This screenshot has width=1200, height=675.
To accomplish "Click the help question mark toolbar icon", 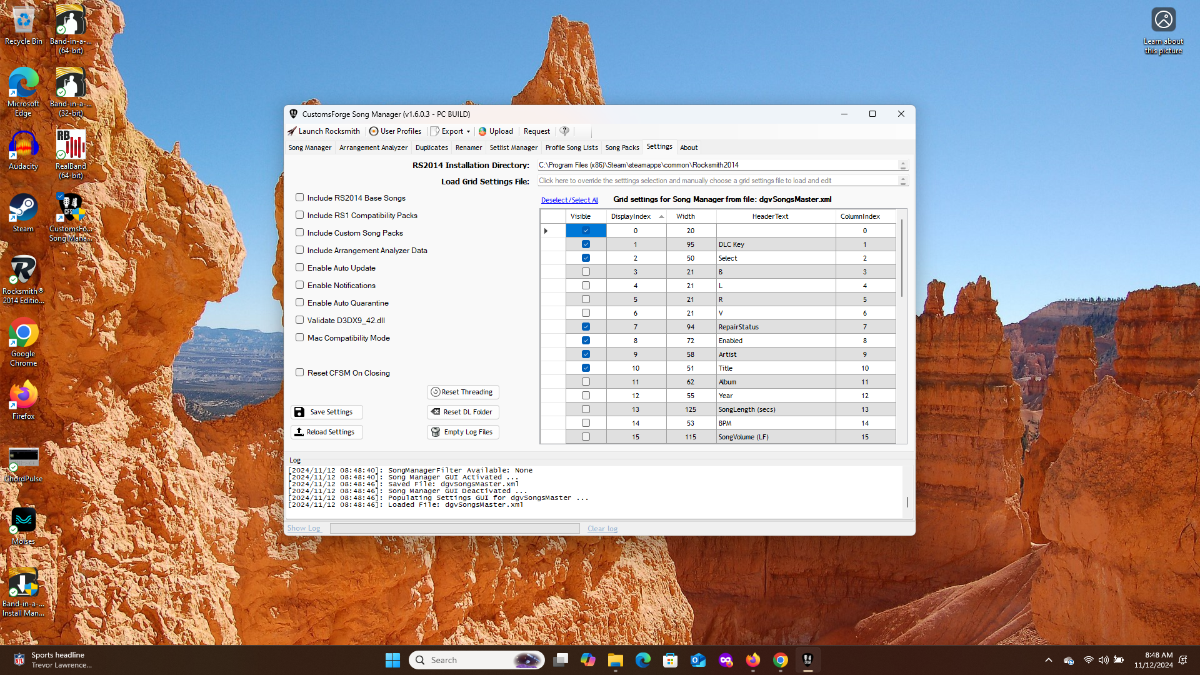I will click(565, 131).
